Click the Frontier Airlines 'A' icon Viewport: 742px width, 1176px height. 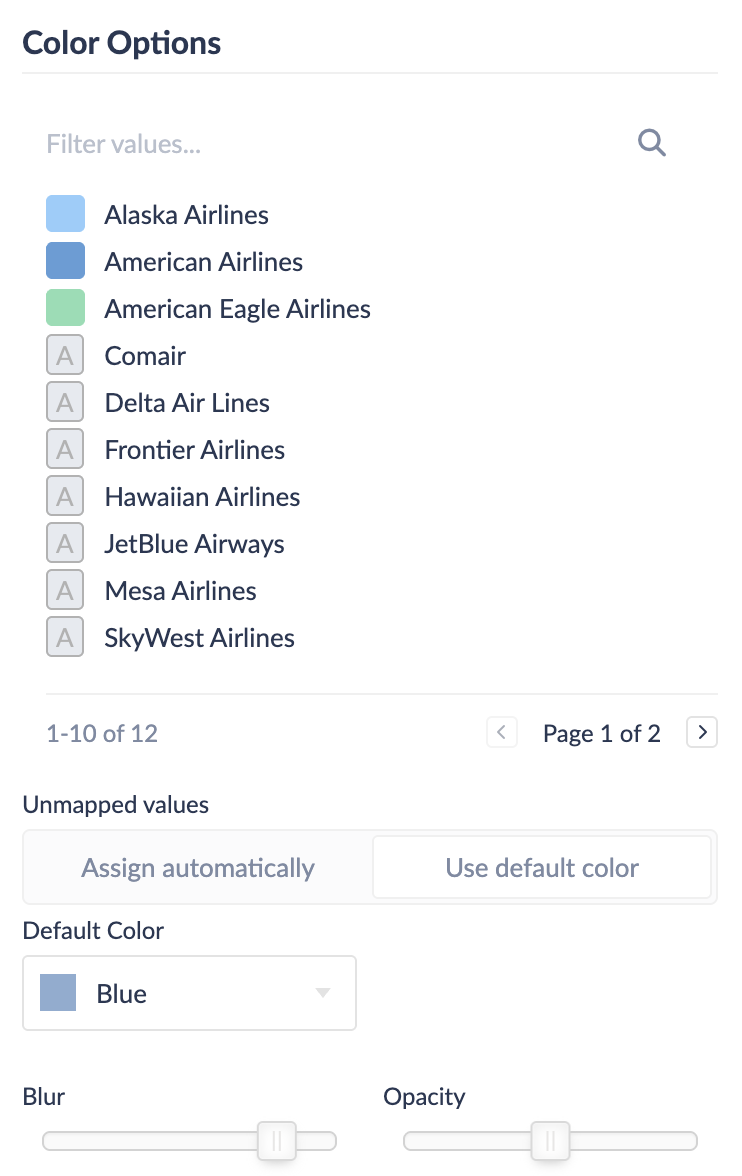pos(65,450)
